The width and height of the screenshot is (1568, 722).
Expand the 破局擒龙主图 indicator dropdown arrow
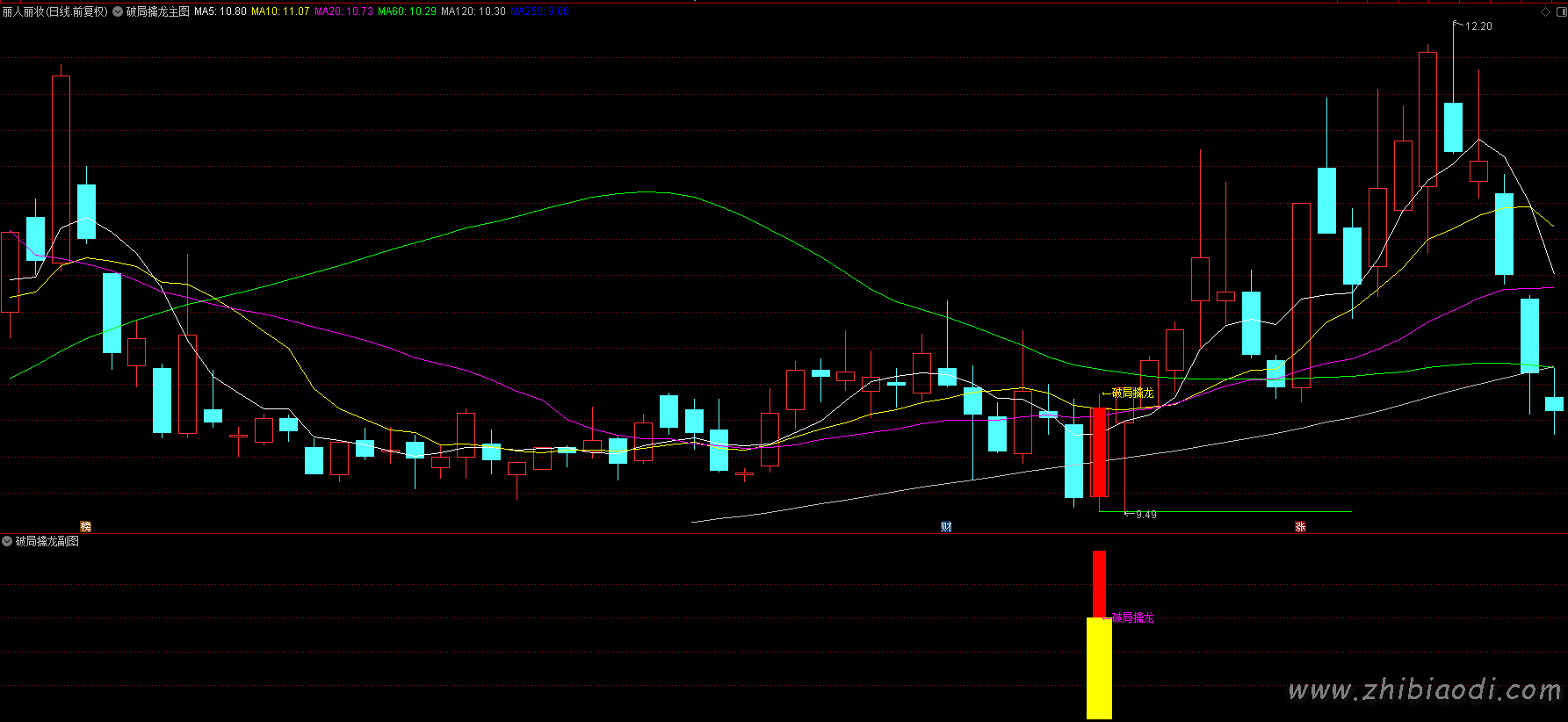tap(118, 11)
